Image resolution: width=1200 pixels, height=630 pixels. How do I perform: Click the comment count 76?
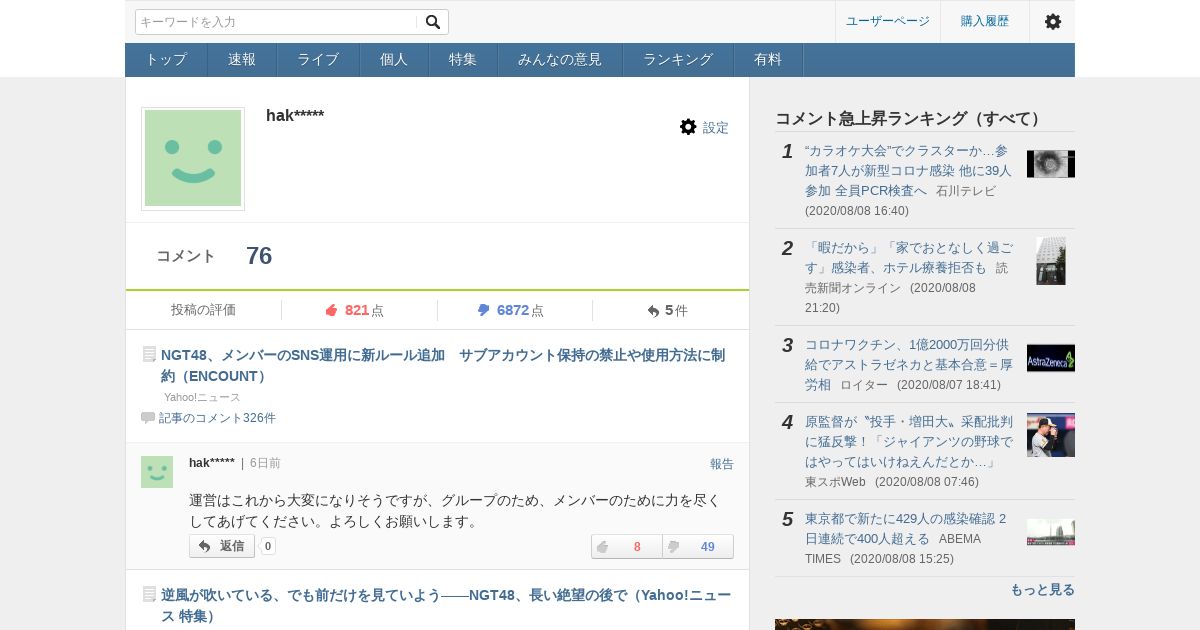[x=259, y=256]
